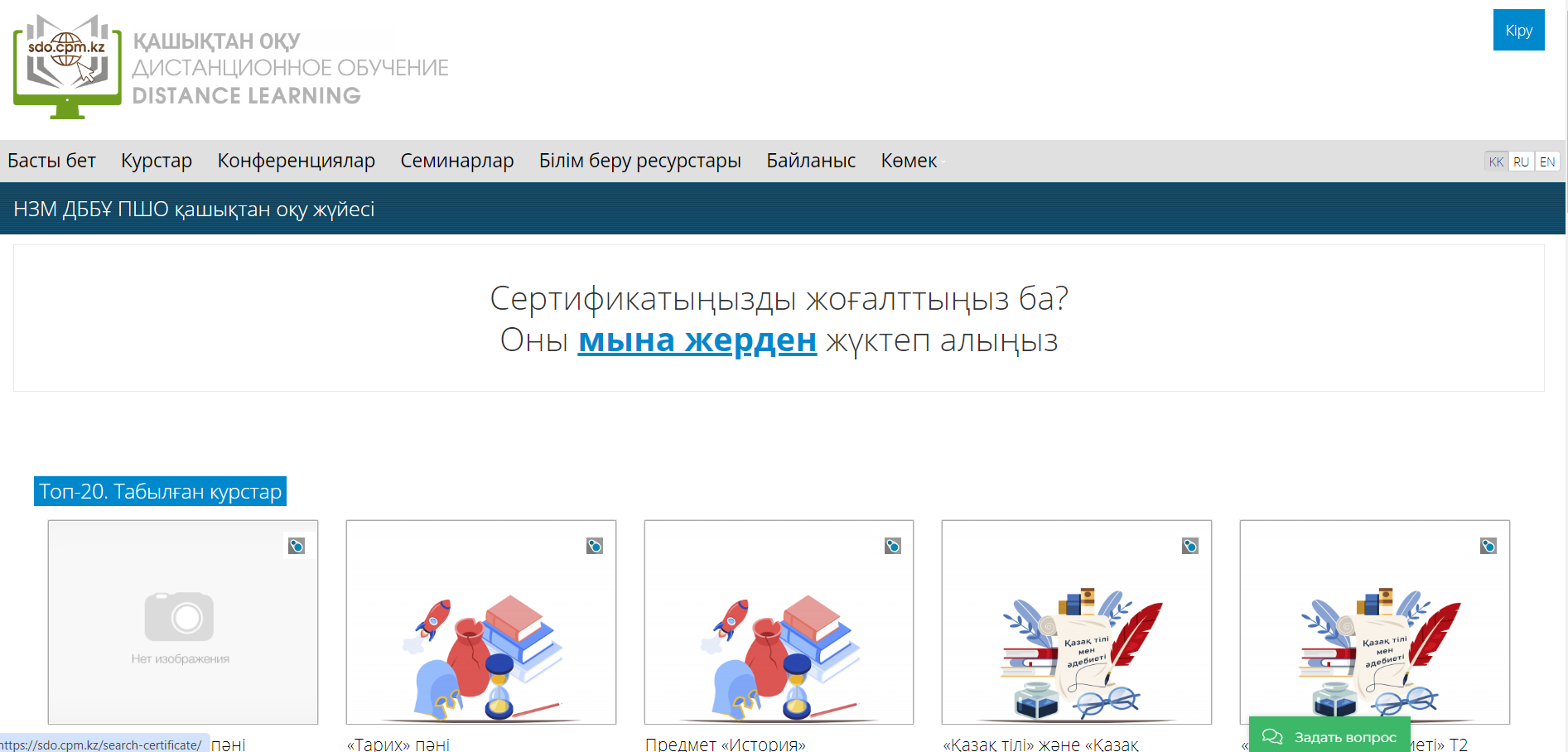1568x752 pixels.
Task: Open the «Тарих» пәні course title
Action: [x=398, y=744]
